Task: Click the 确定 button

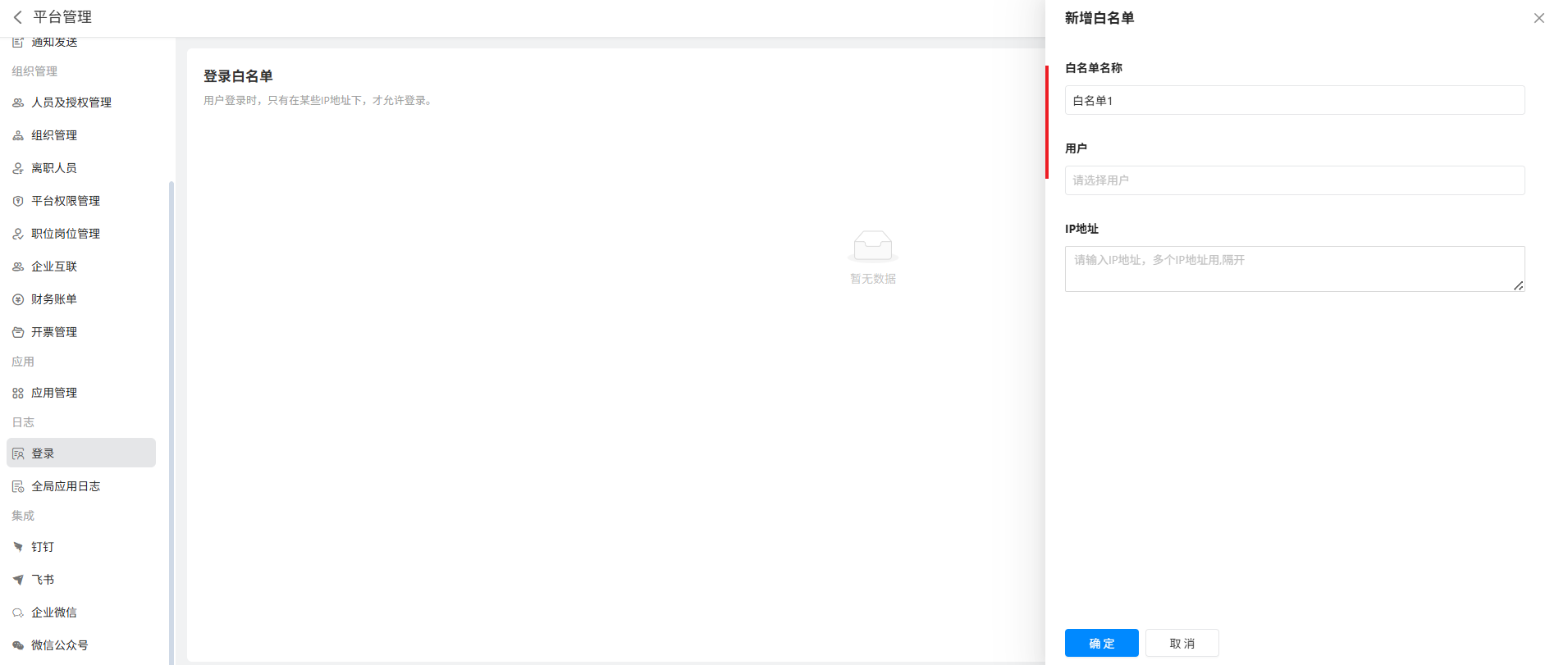Action: tap(1101, 643)
